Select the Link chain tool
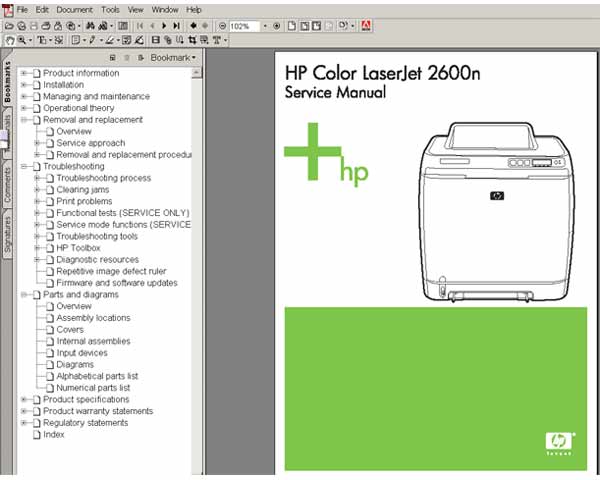Screen dimensions: 600x480 click(x=168, y=40)
